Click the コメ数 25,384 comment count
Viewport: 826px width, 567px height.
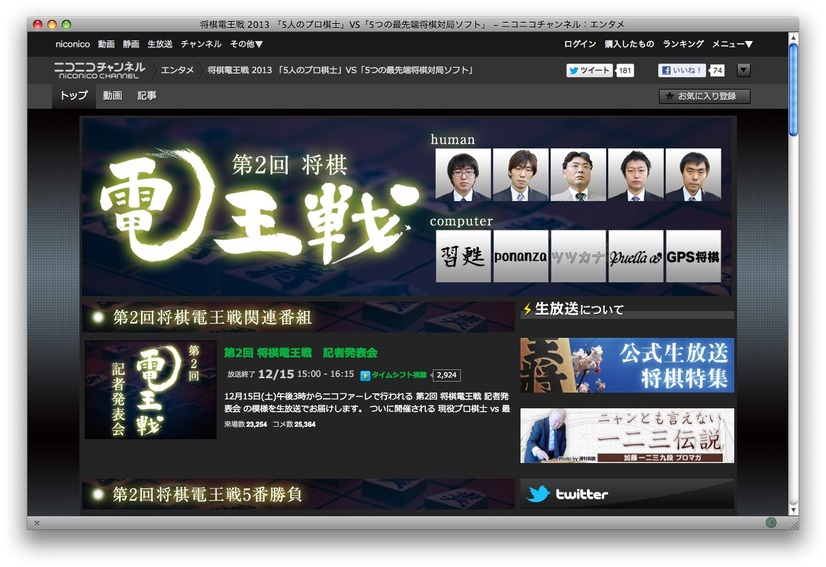point(294,424)
